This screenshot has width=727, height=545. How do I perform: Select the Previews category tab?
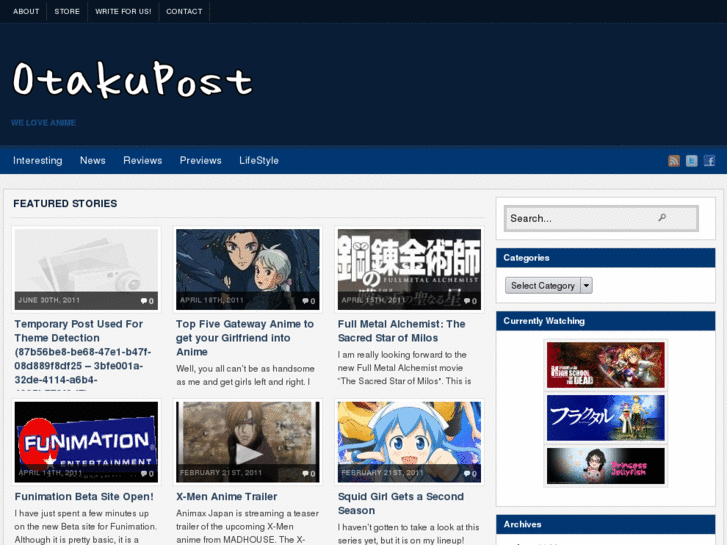pyautogui.click(x=201, y=160)
